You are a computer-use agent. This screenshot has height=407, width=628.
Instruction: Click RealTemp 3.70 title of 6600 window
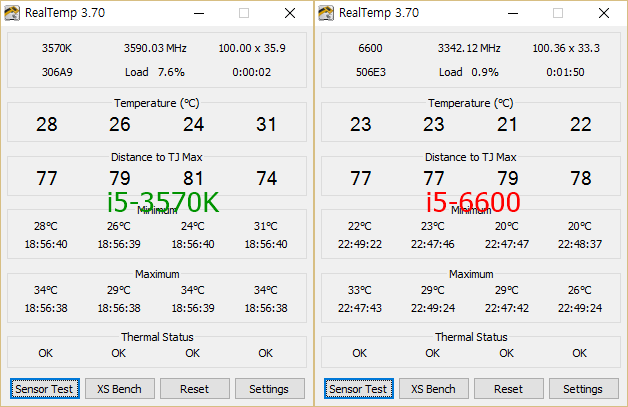click(379, 13)
